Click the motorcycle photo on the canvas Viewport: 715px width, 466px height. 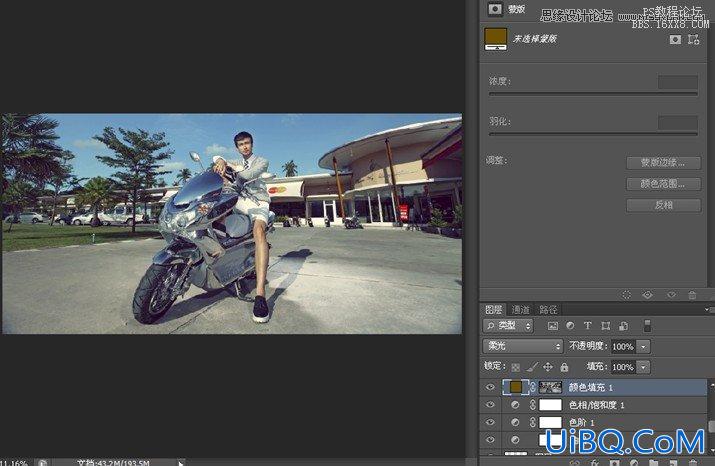[232, 223]
